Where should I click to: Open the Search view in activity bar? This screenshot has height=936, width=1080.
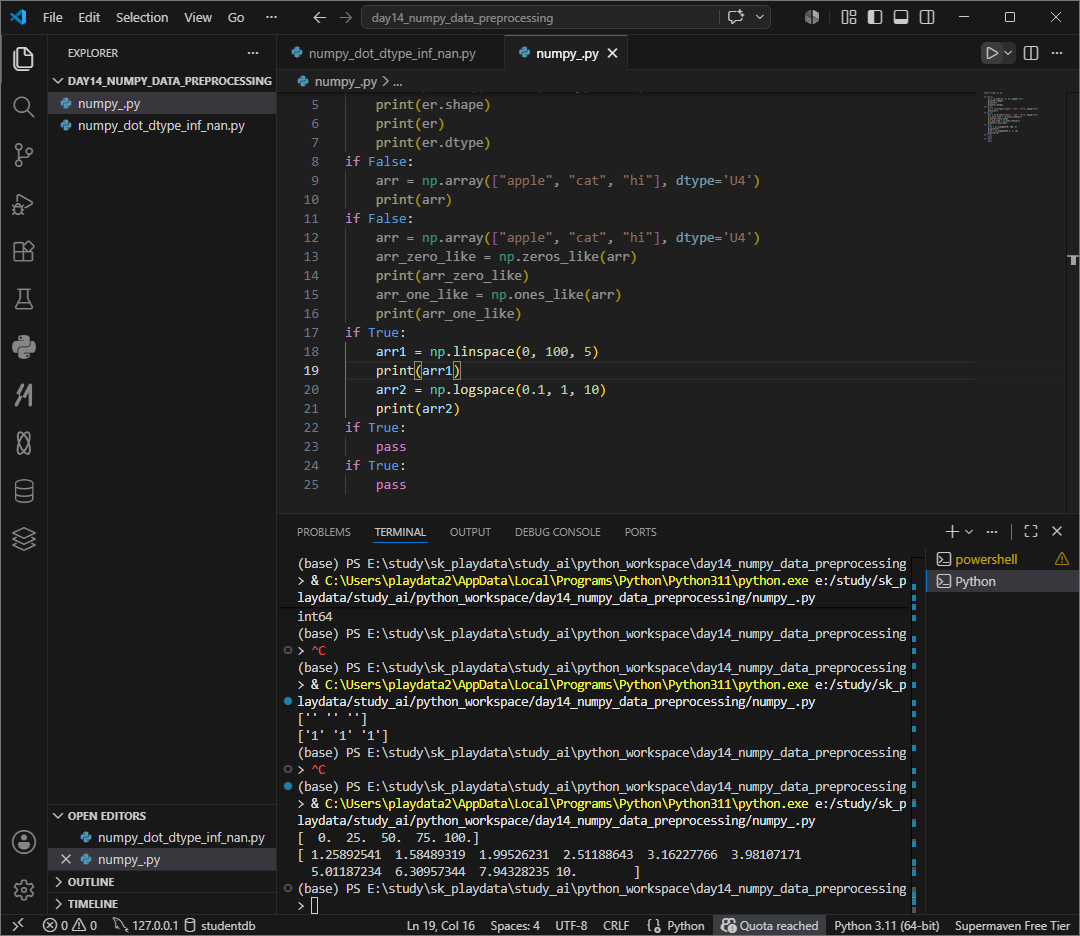(x=23, y=107)
